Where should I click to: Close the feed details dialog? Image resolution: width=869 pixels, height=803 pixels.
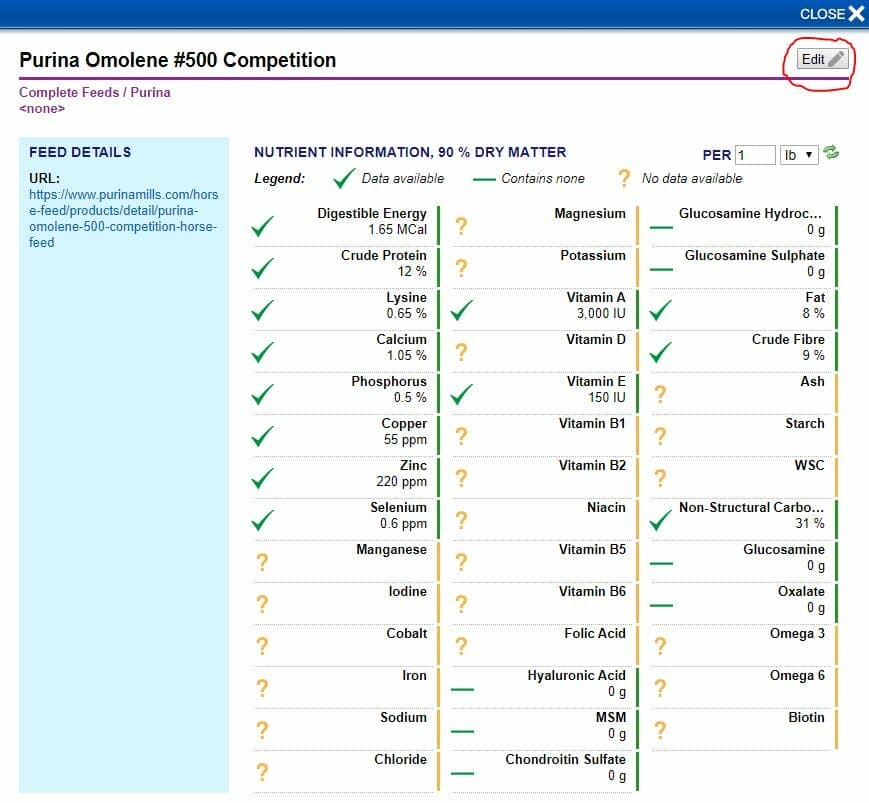pos(831,14)
